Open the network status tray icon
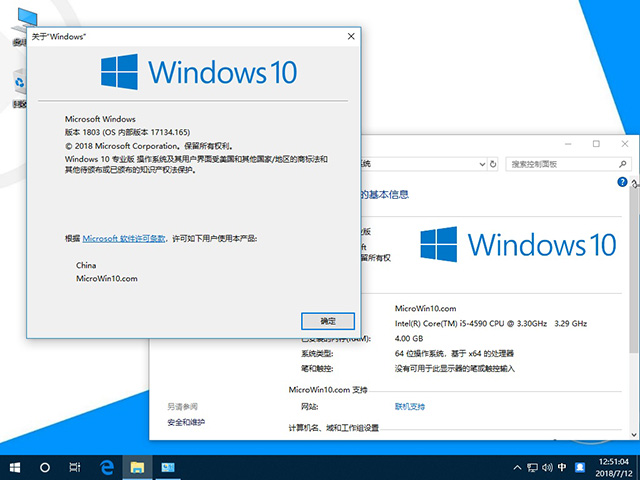The image size is (640, 480). (x=532, y=467)
